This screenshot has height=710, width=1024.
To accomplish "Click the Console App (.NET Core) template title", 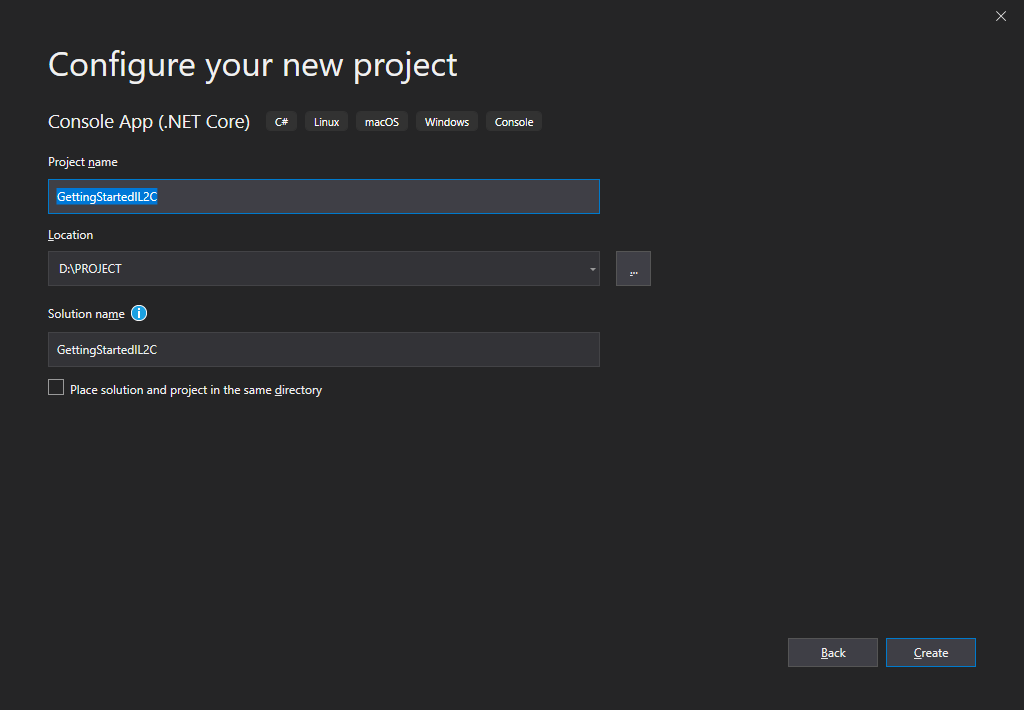I will [x=149, y=122].
